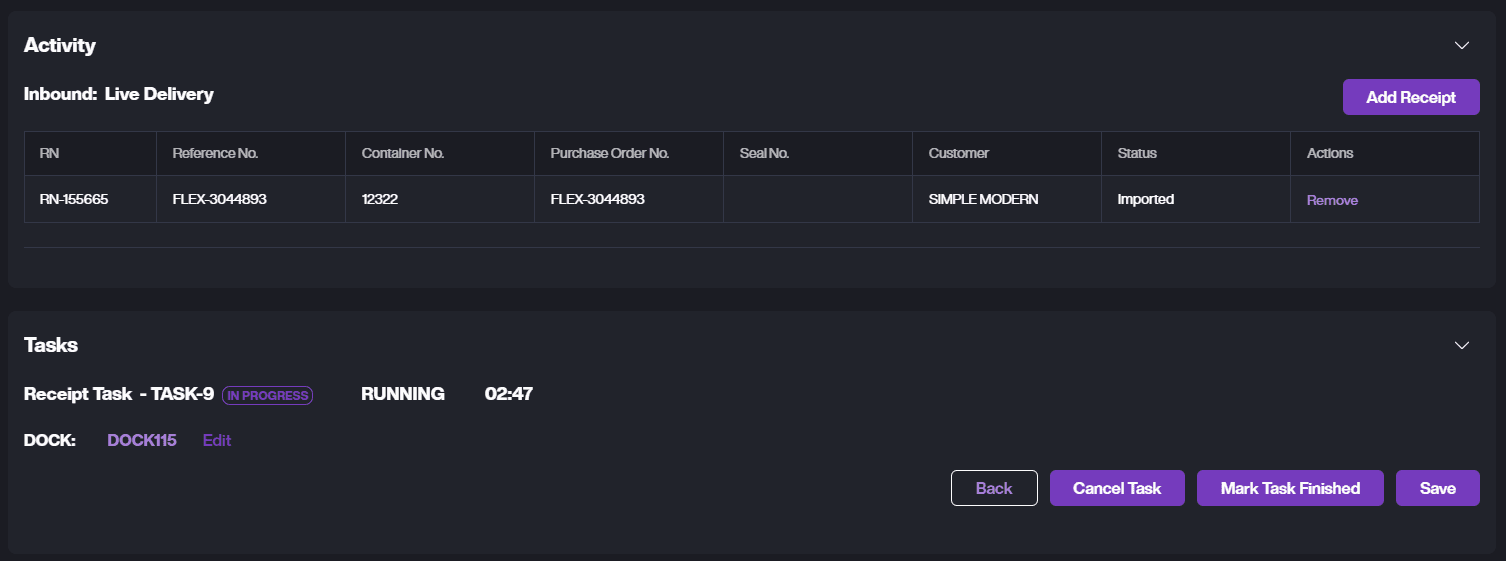
Task: Remove receipt RN-155665 from the table
Action: click(1332, 200)
